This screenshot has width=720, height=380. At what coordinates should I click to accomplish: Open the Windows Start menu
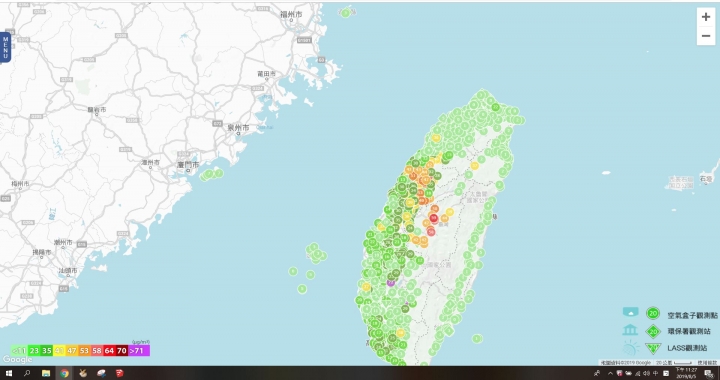(8, 373)
